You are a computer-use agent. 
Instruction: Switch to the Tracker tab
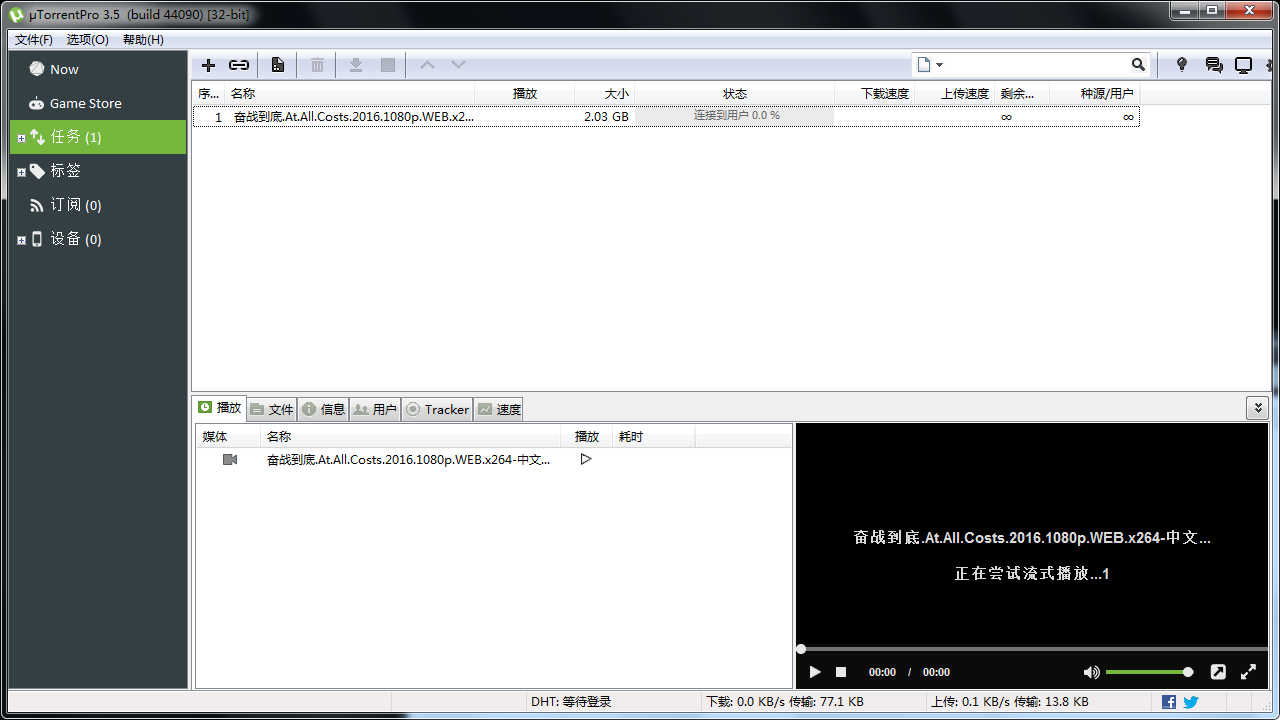click(437, 409)
